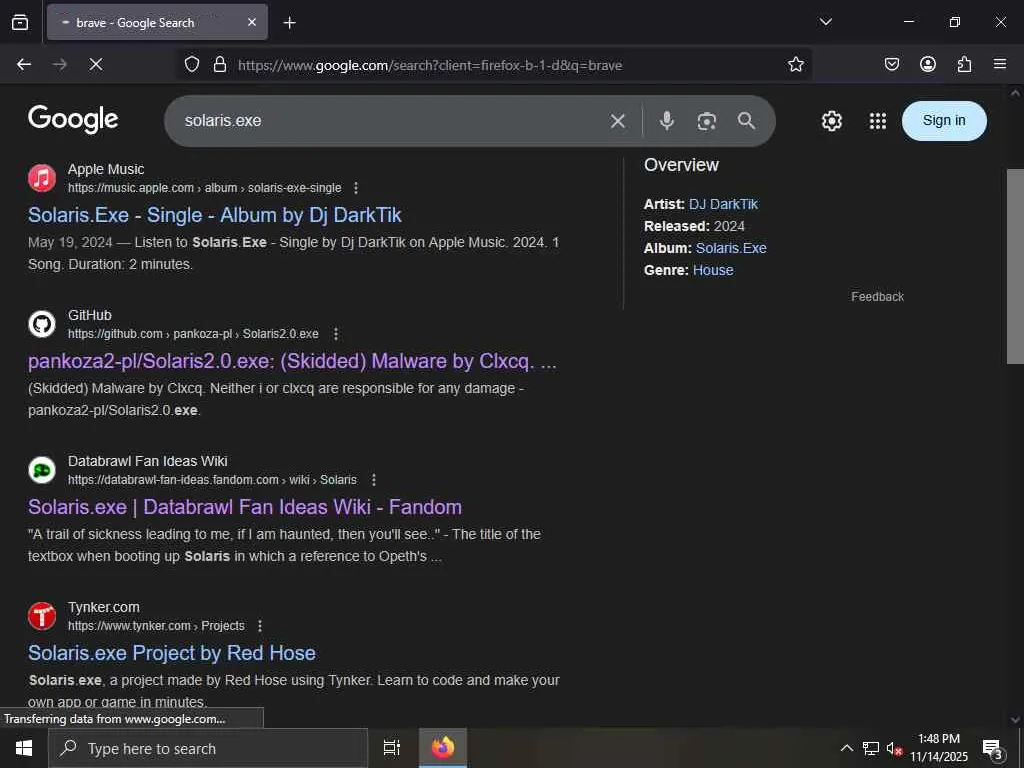1024x768 pixels.
Task: Open Solaris.exe Databrawl Fan Ideas Wiki link
Action: pyautogui.click(x=245, y=507)
